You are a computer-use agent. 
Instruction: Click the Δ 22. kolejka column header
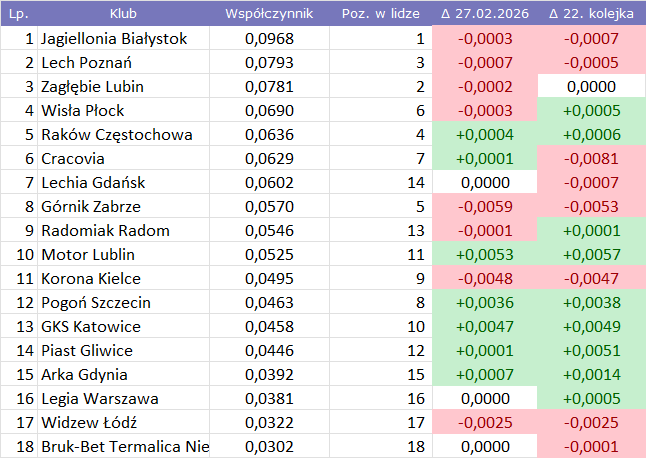click(x=591, y=14)
